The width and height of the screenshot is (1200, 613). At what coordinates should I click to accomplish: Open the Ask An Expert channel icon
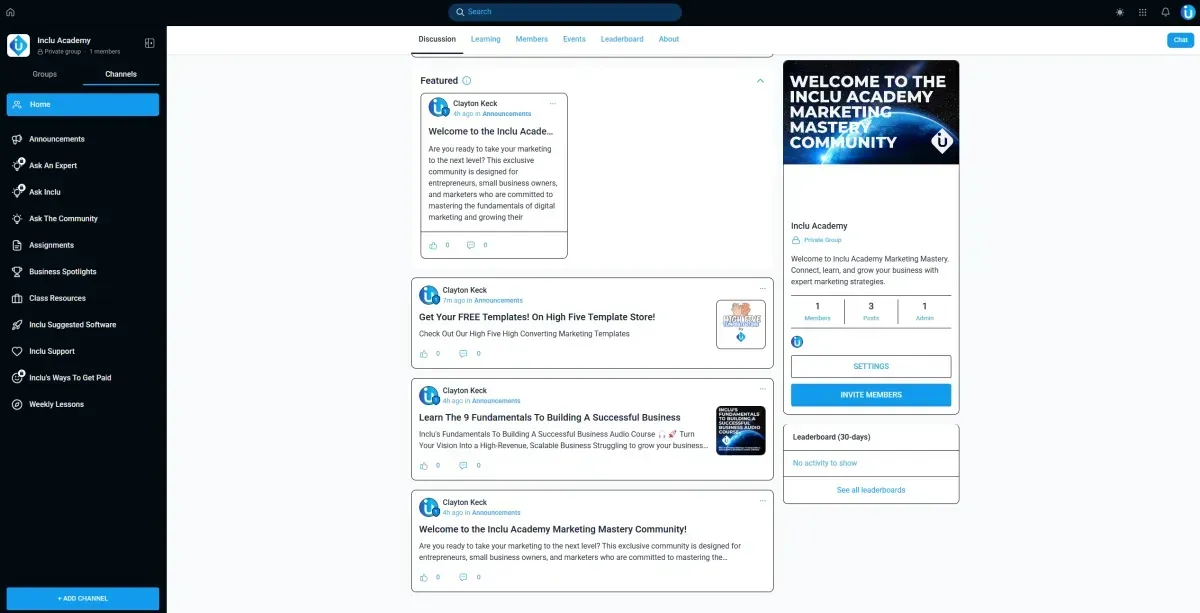[17, 165]
